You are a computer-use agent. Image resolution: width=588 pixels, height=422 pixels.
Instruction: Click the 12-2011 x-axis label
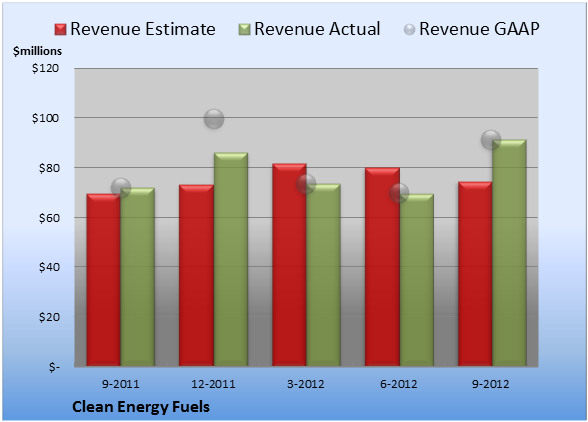pos(213,384)
